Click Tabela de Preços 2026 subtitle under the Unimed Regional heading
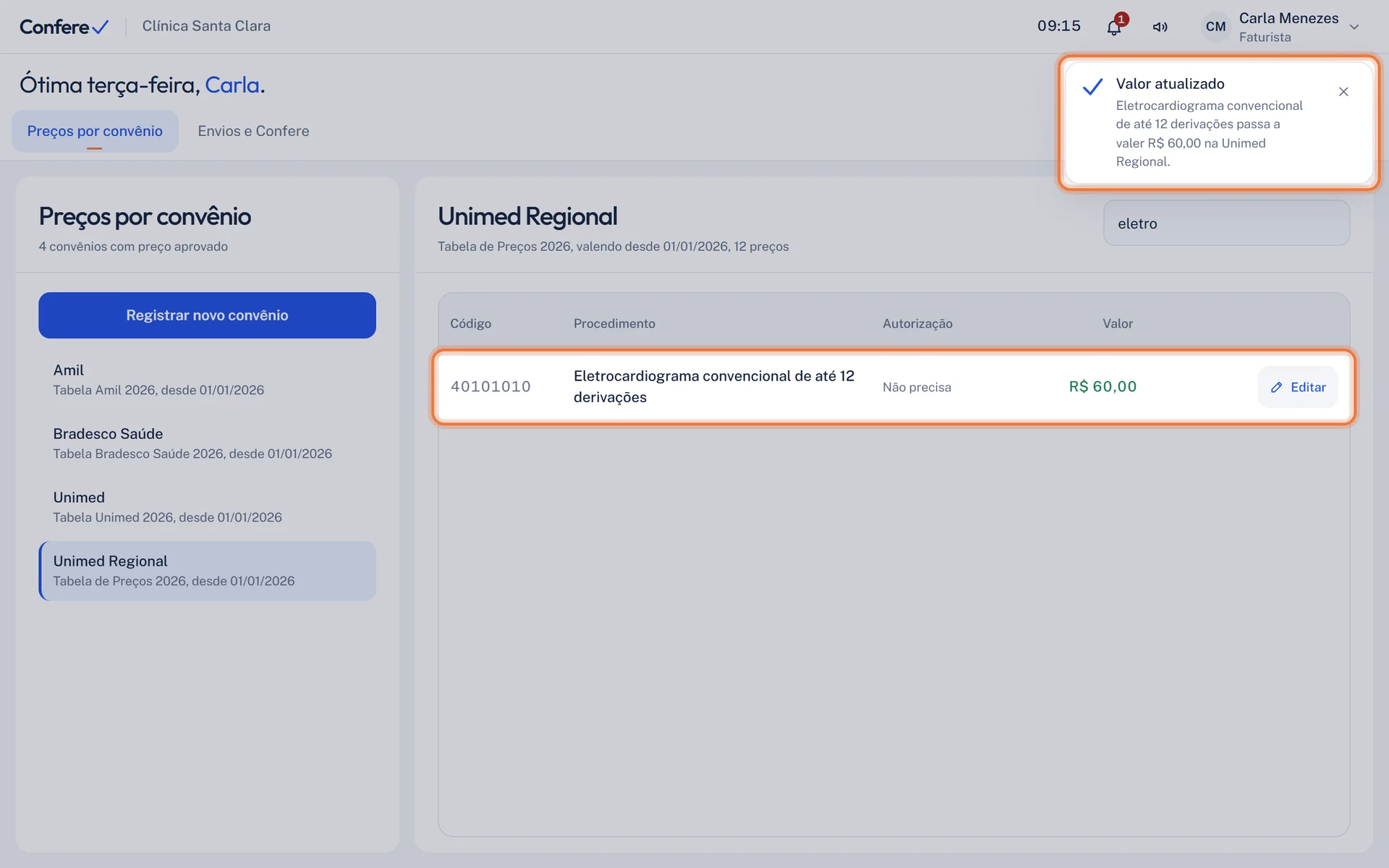1389x868 pixels. click(613, 247)
